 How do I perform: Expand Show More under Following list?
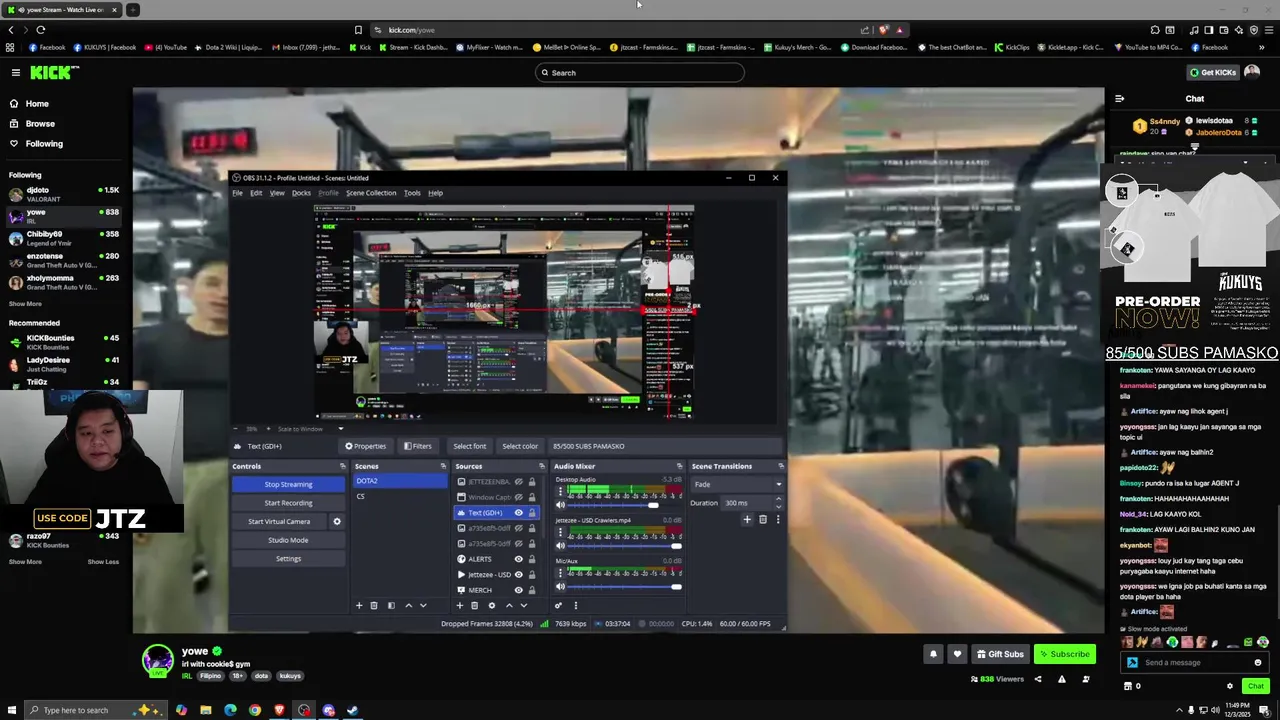coord(25,304)
